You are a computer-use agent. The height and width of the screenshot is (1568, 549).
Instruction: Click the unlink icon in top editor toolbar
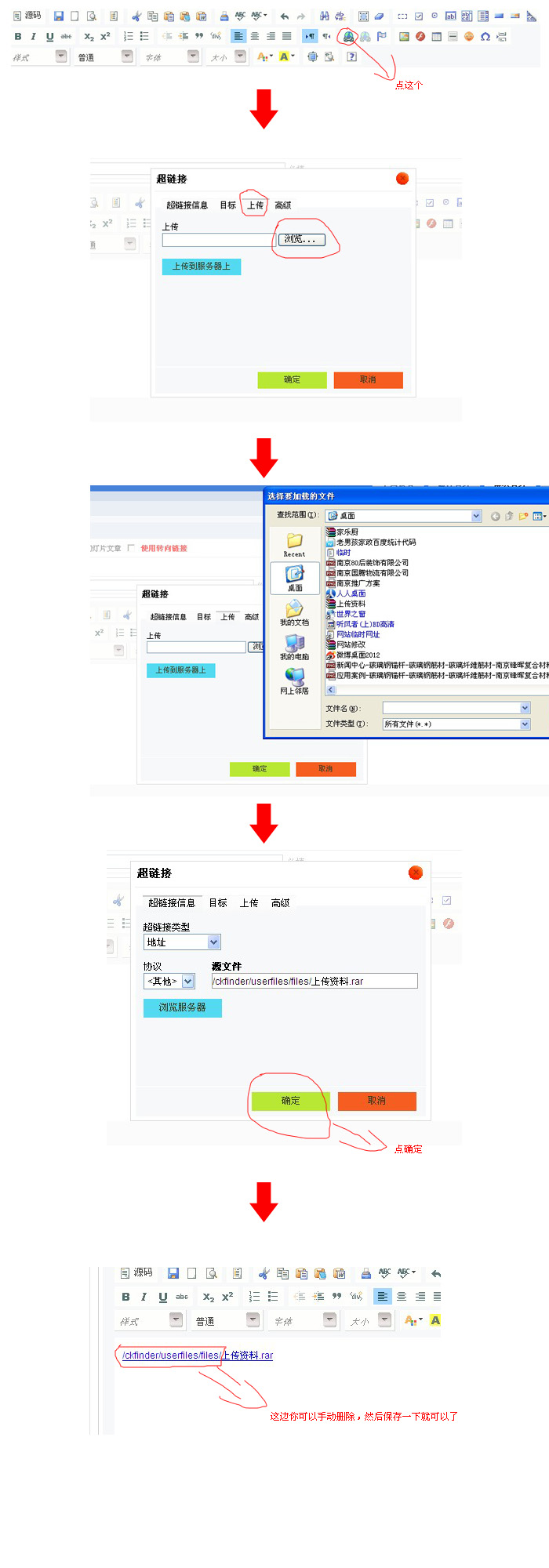[365, 36]
